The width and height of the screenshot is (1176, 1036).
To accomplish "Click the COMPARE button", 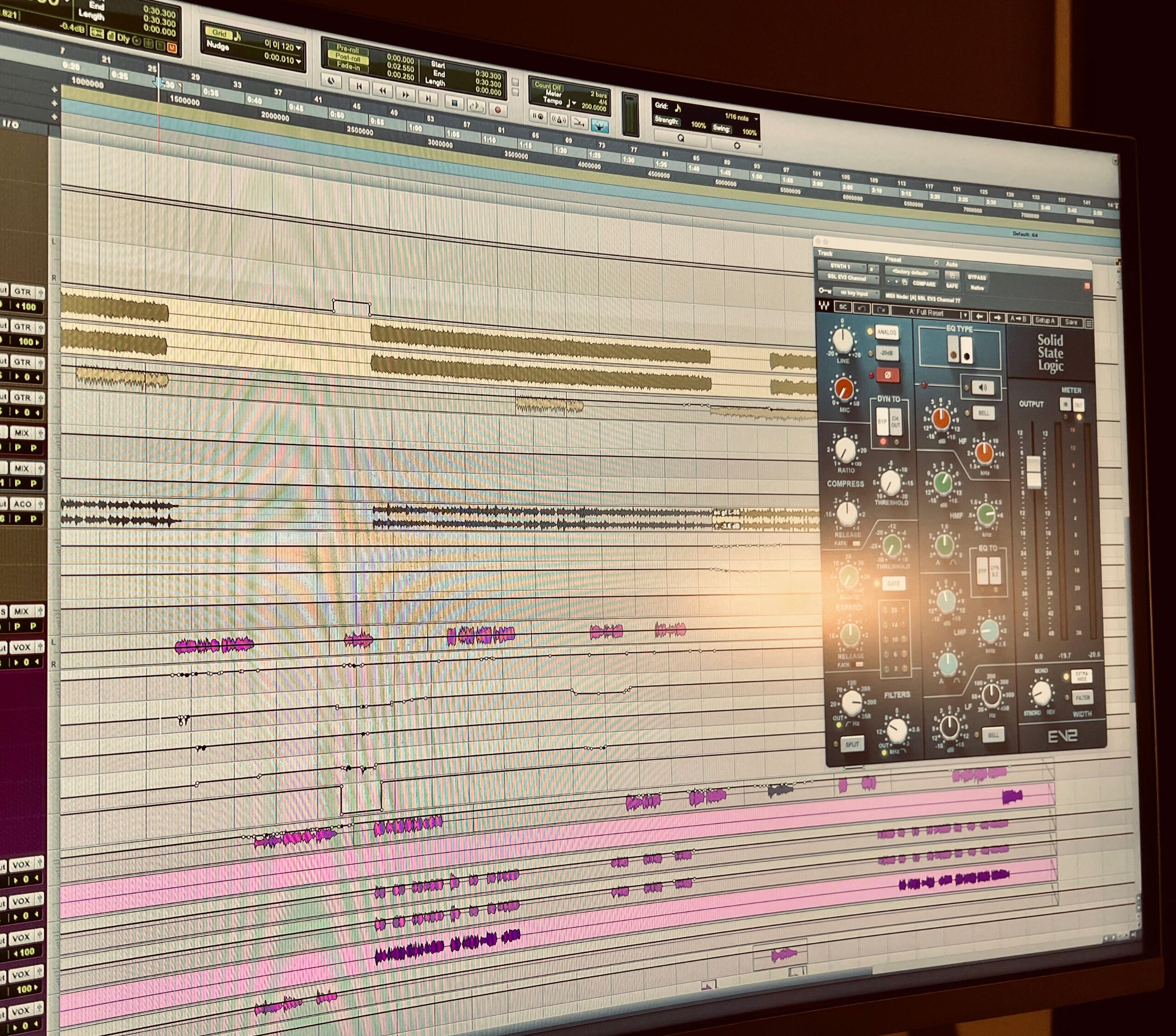I will point(924,283).
